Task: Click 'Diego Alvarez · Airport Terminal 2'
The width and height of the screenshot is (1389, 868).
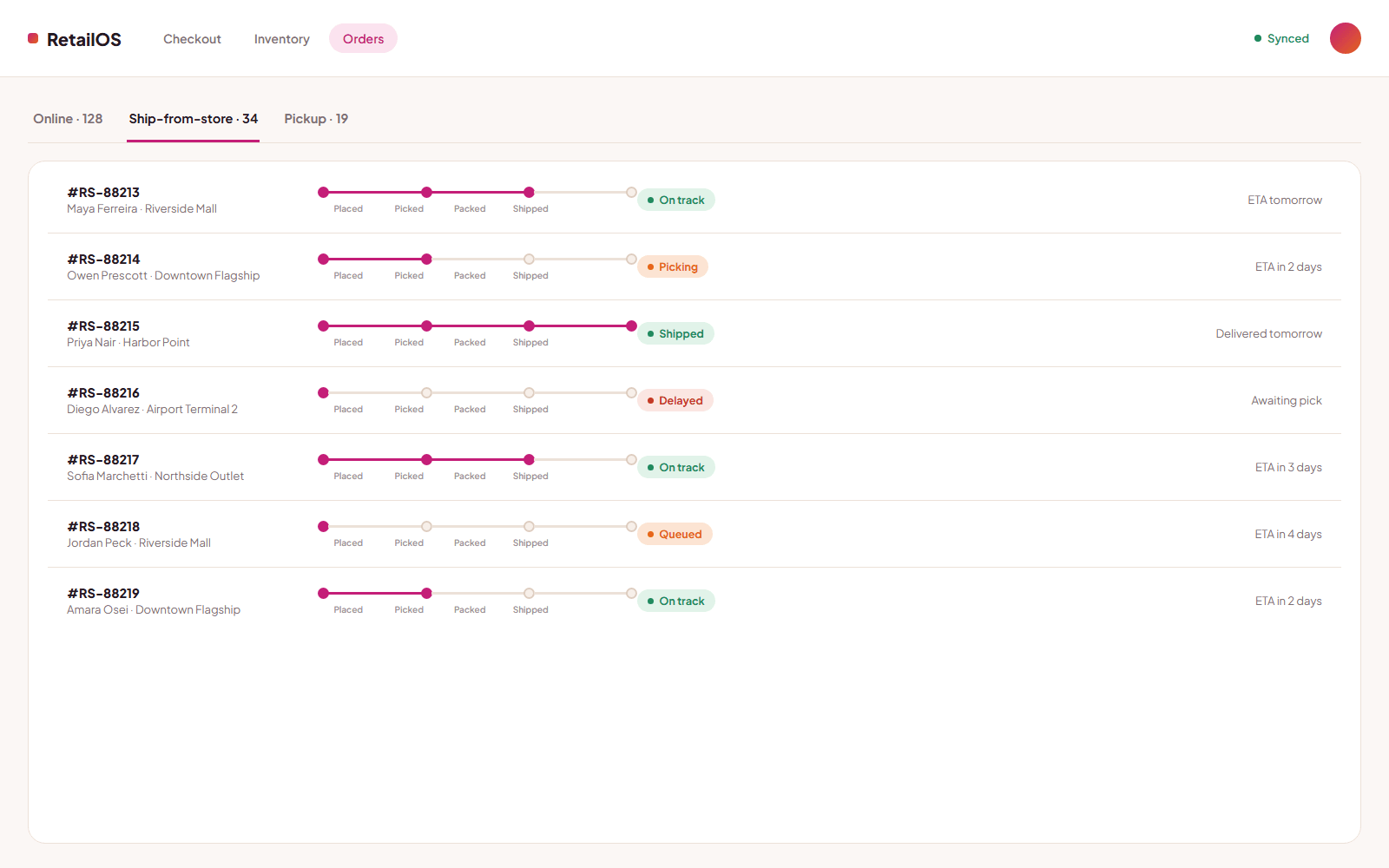Action: [x=152, y=410]
